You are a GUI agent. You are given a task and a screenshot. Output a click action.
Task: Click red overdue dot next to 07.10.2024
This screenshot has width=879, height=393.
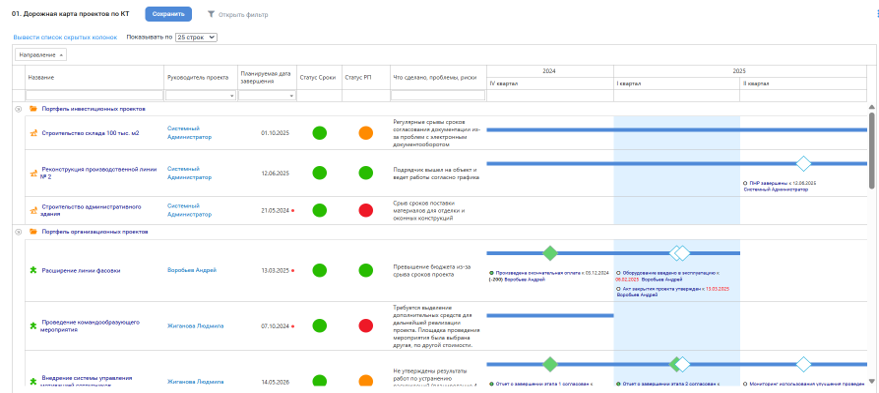coord(293,326)
